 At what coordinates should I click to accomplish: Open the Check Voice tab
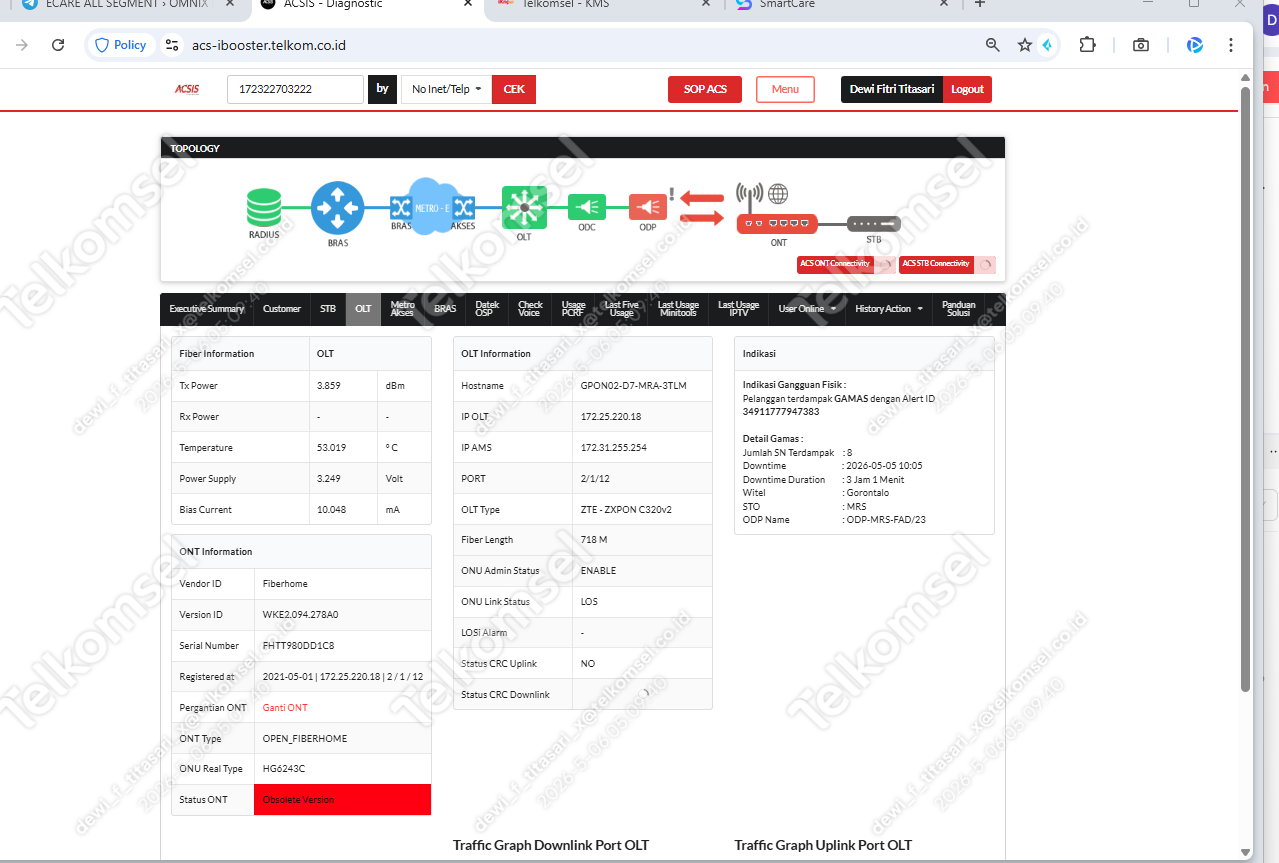click(530, 309)
